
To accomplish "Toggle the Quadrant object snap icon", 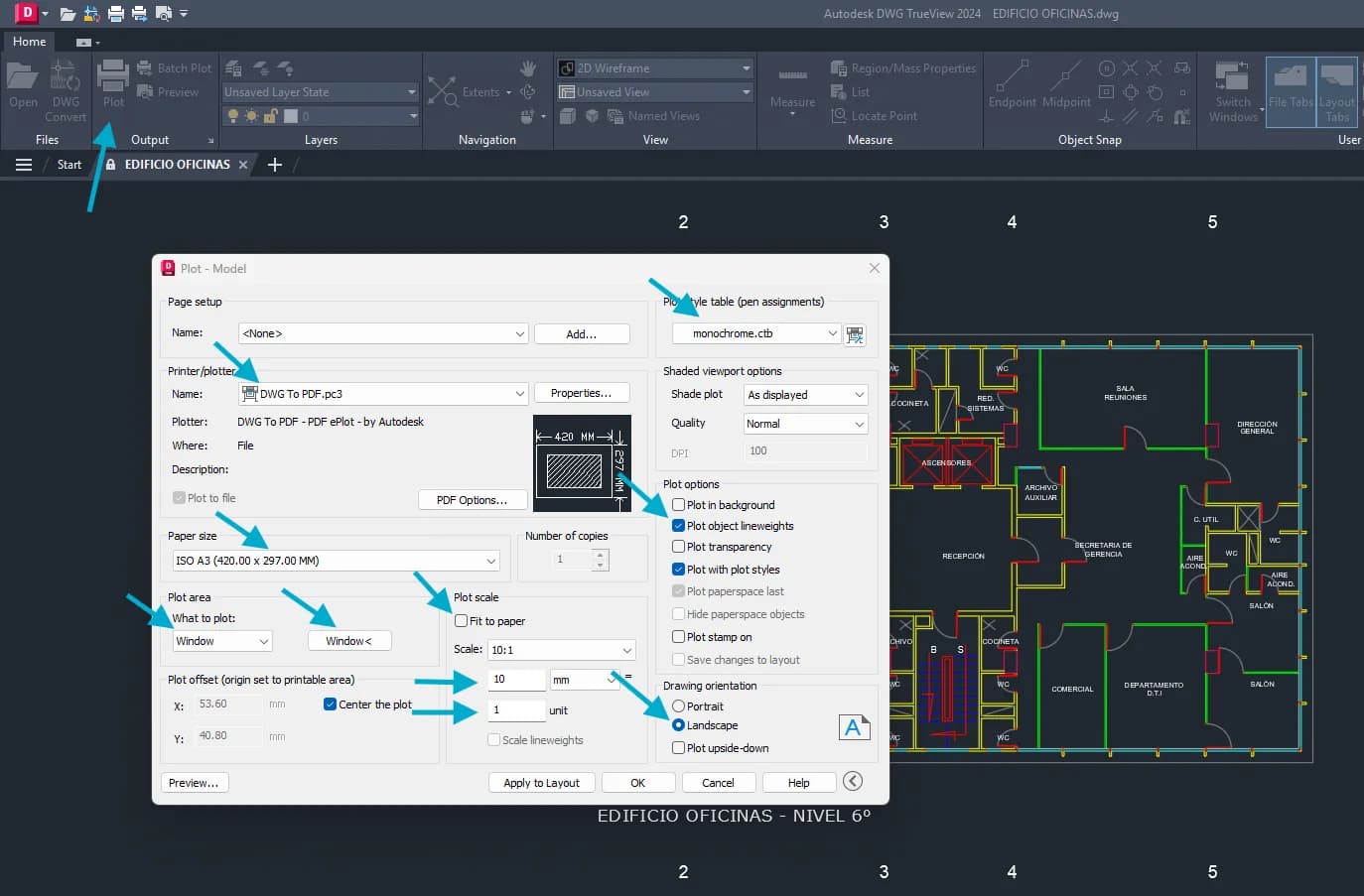I will (x=1131, y=92).
